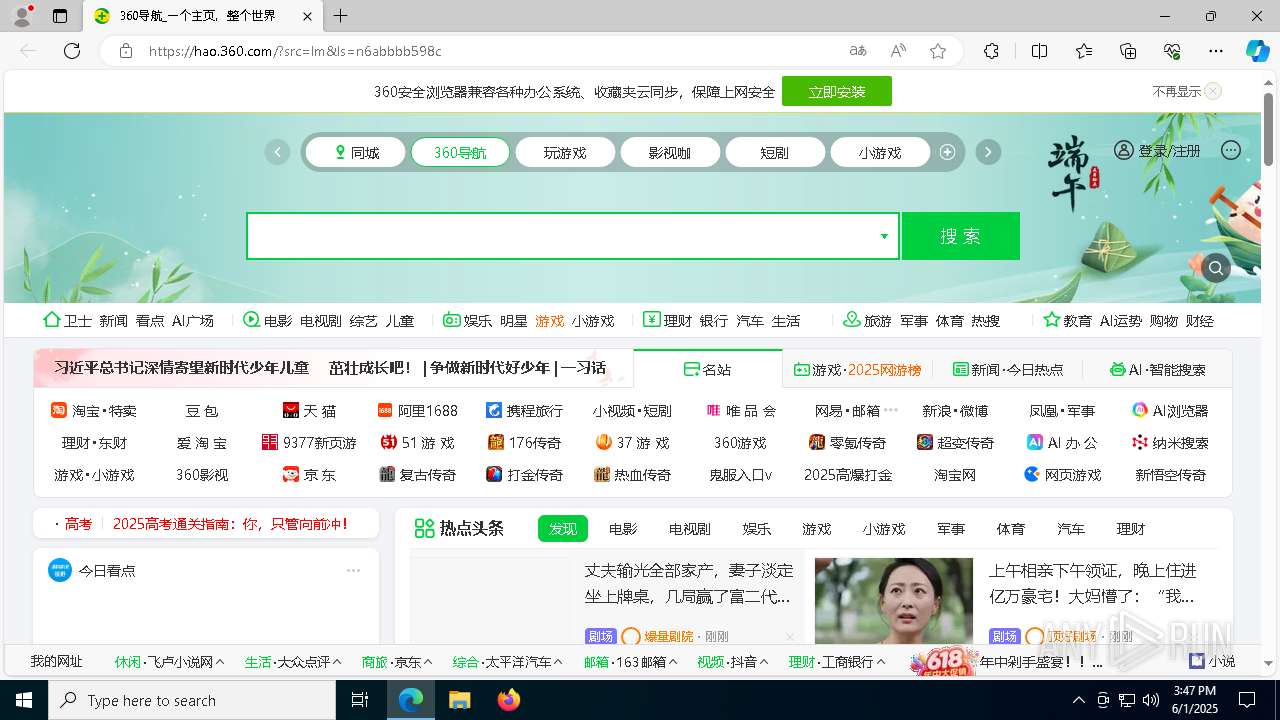
Task: Click the main search input field
Action: pyautogui.click(x=560, y=236)
